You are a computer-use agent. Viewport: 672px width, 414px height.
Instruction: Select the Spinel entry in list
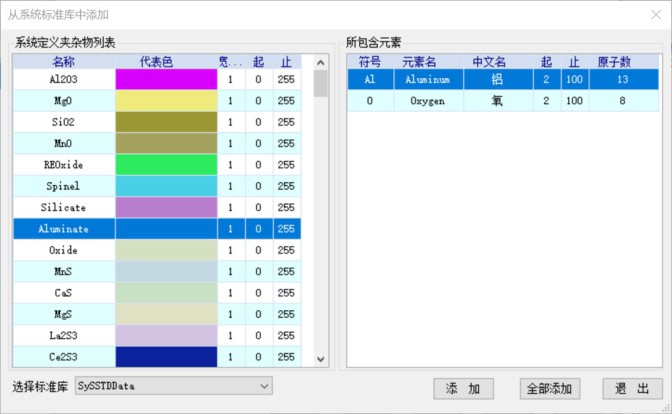pos(64,186)
